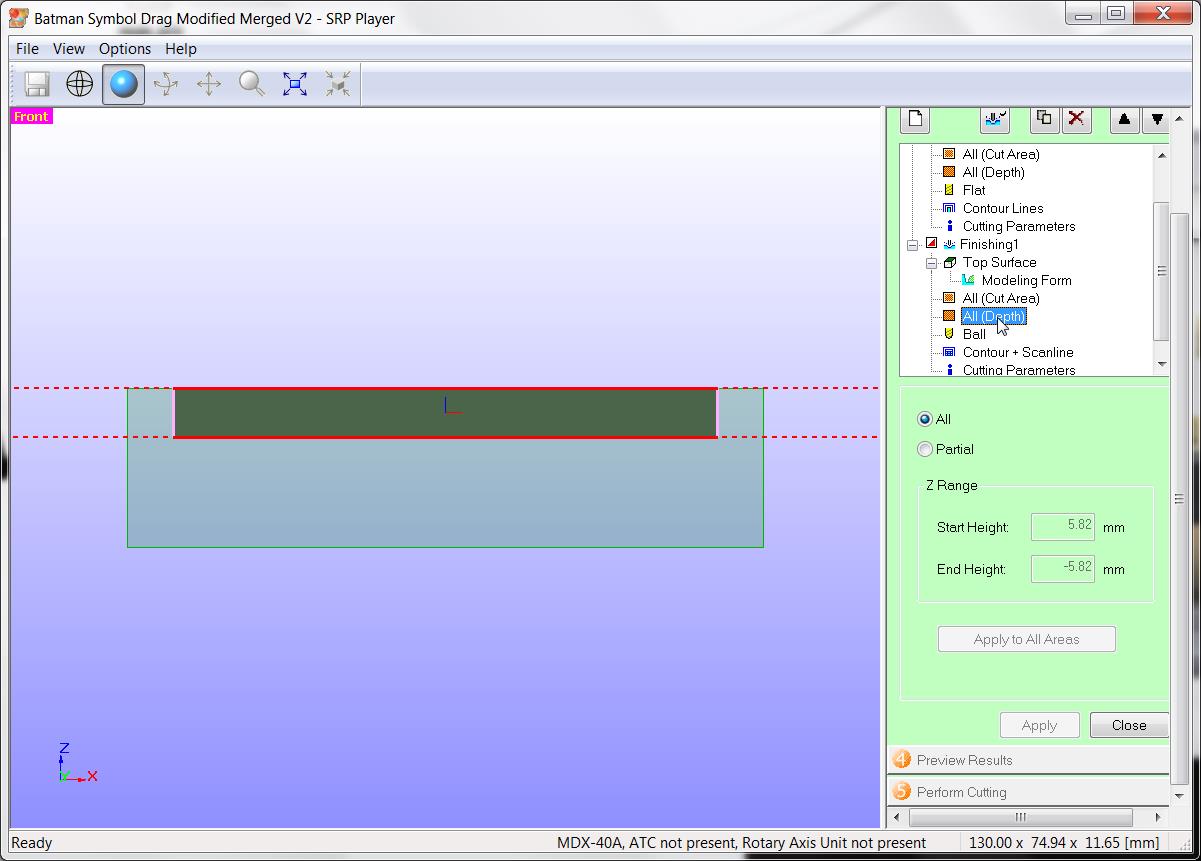Click the step 5 Perform Cutting number icon
The image size is (1201, 861).
pyautogui.click(x=902, y=791)
